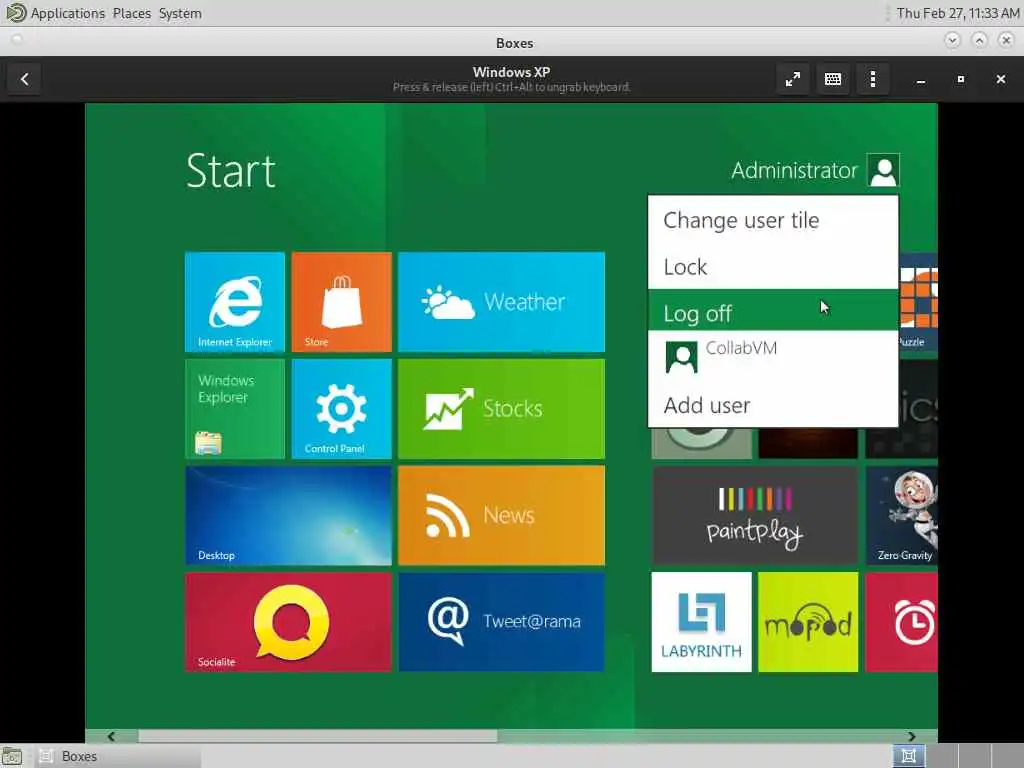The image size is (1024, 768).
Task: Open the Desktop tile
Action: [x=288, y=515]
